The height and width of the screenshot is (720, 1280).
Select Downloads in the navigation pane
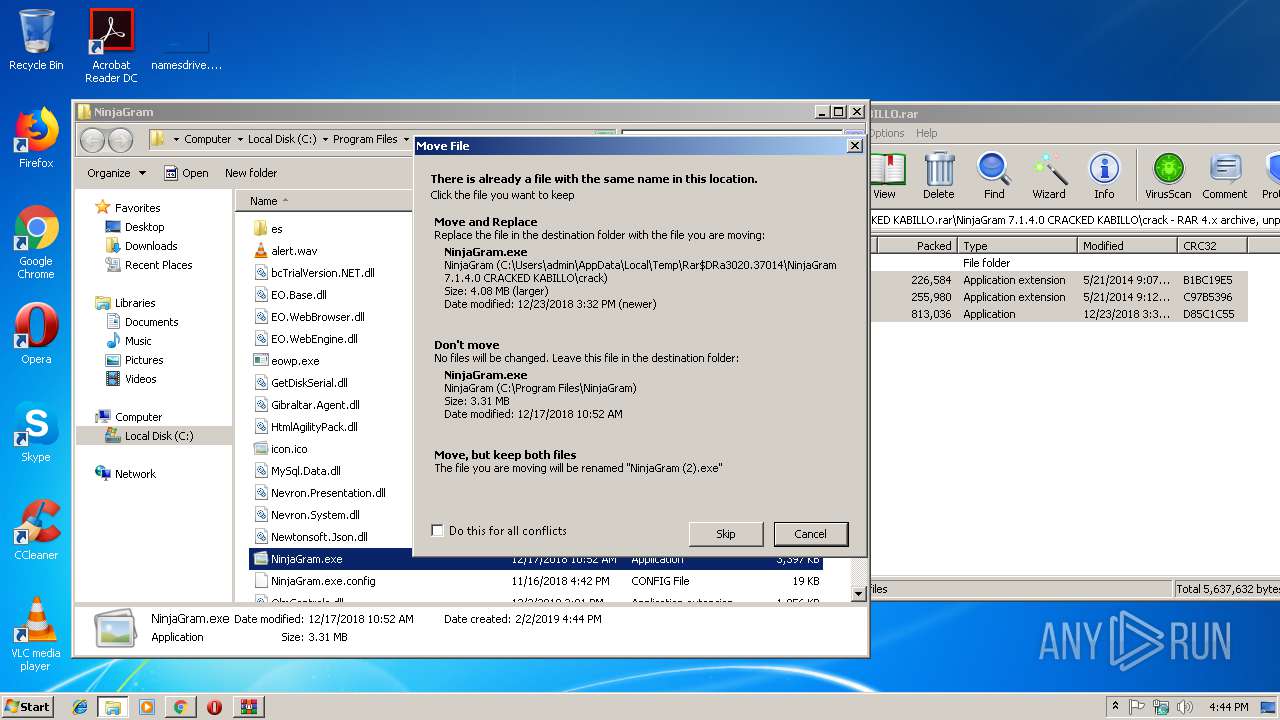151,246
